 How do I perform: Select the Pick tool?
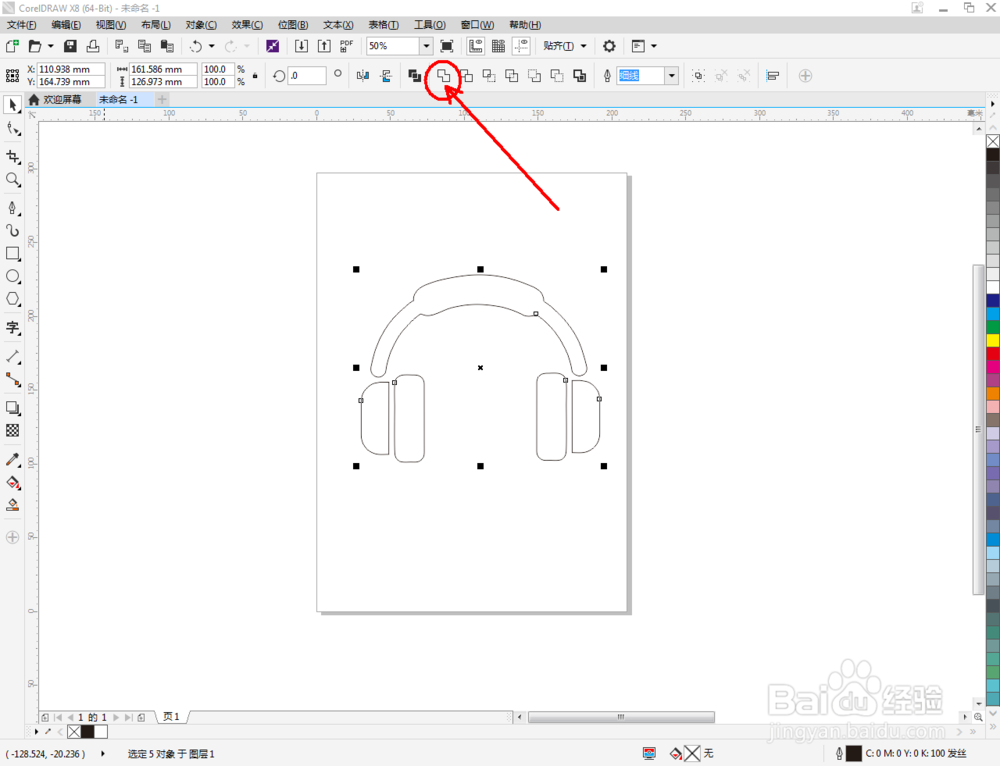click(x=12, y=105)
